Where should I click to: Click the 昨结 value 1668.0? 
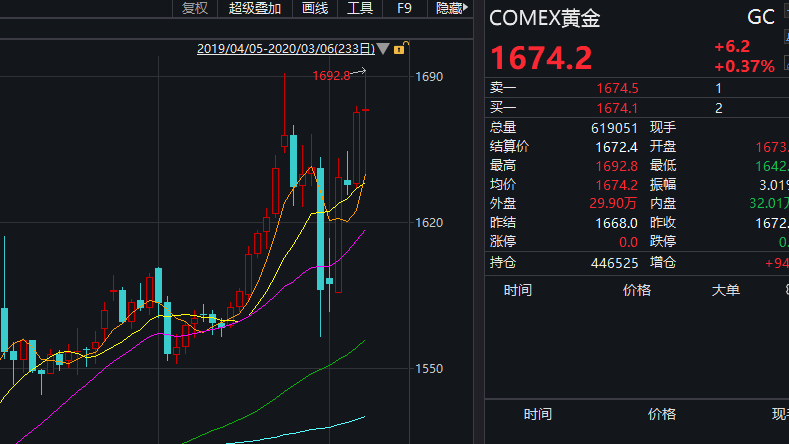tap(616, 223)
